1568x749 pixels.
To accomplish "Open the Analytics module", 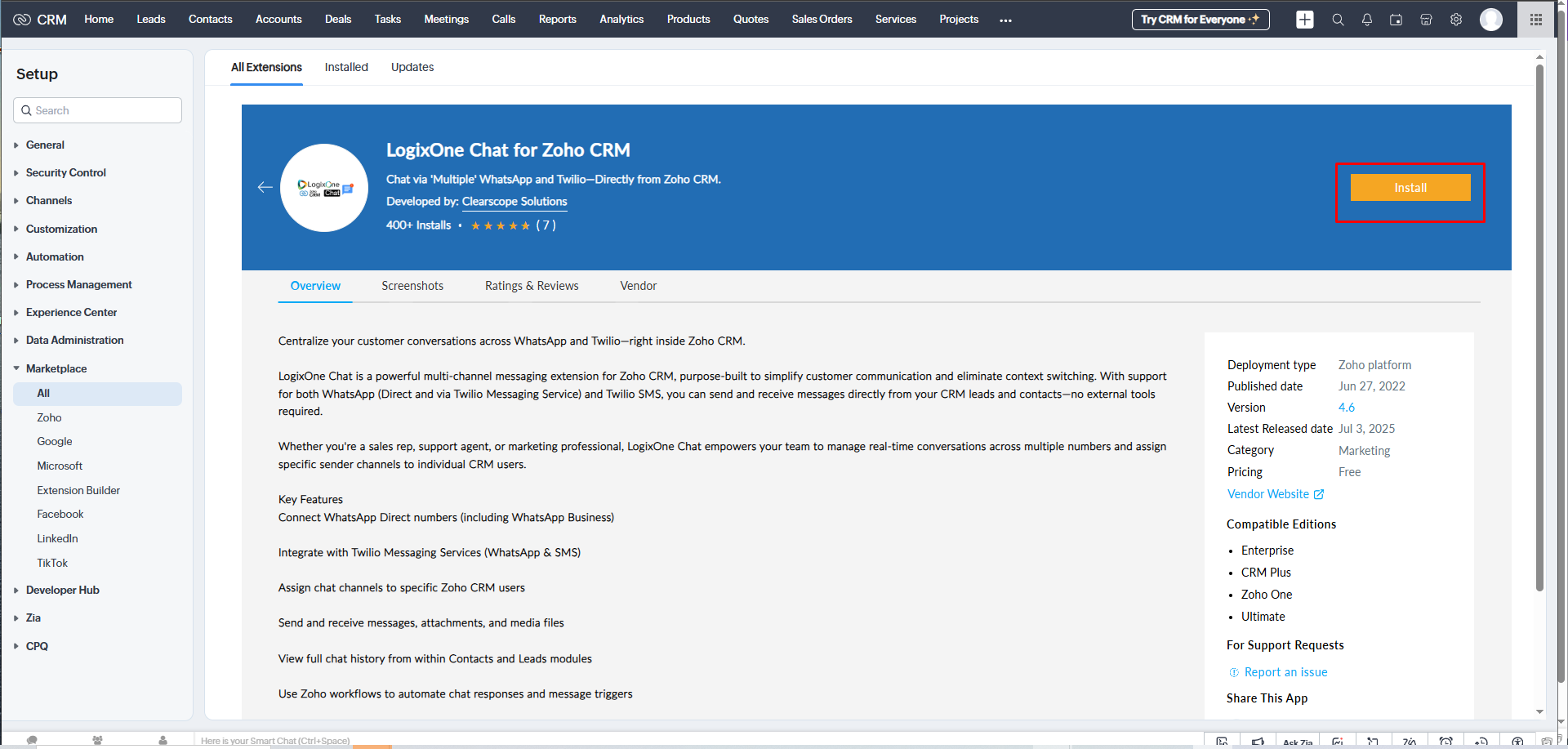I will [x=621, y=19].
